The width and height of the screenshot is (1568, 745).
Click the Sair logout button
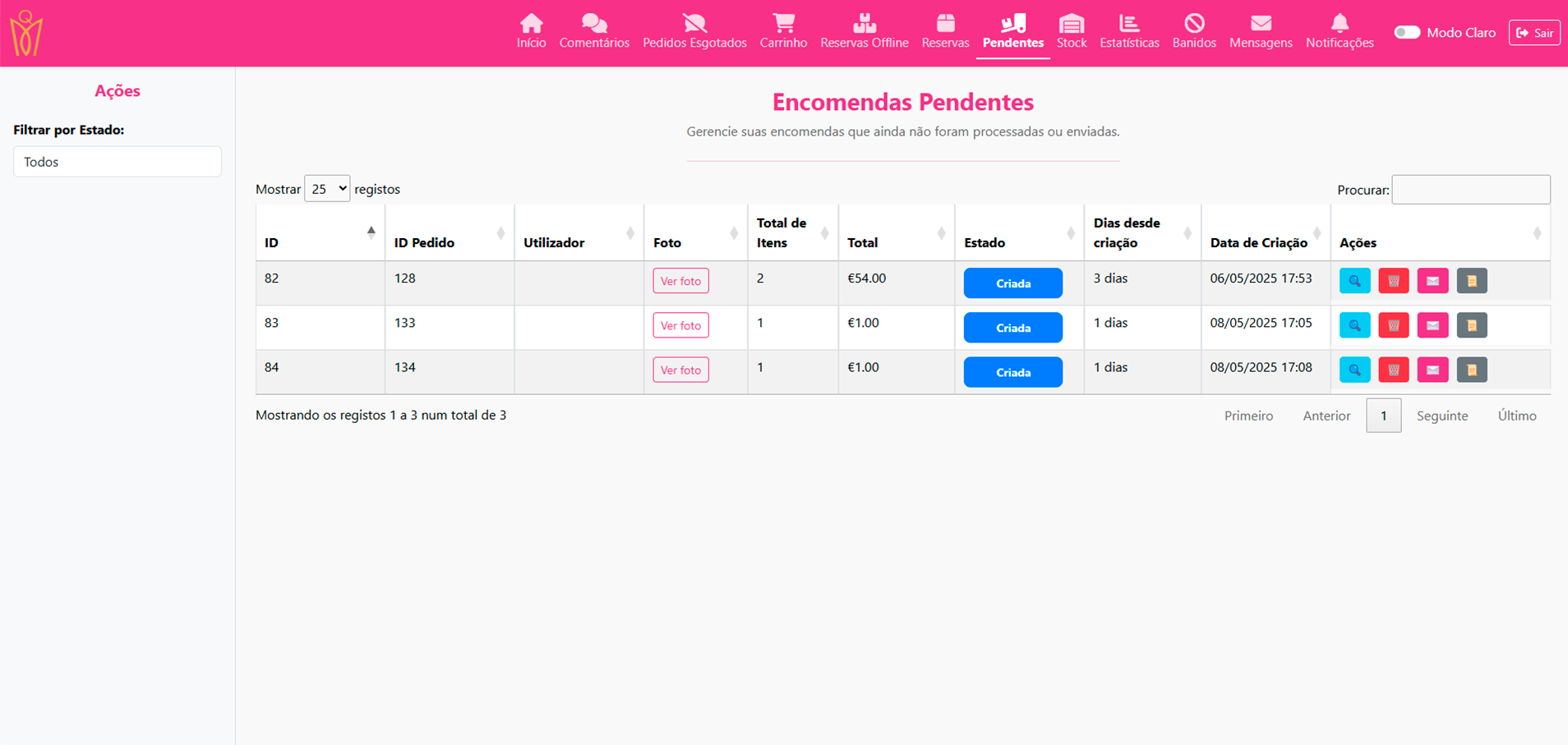(1533, 33)
